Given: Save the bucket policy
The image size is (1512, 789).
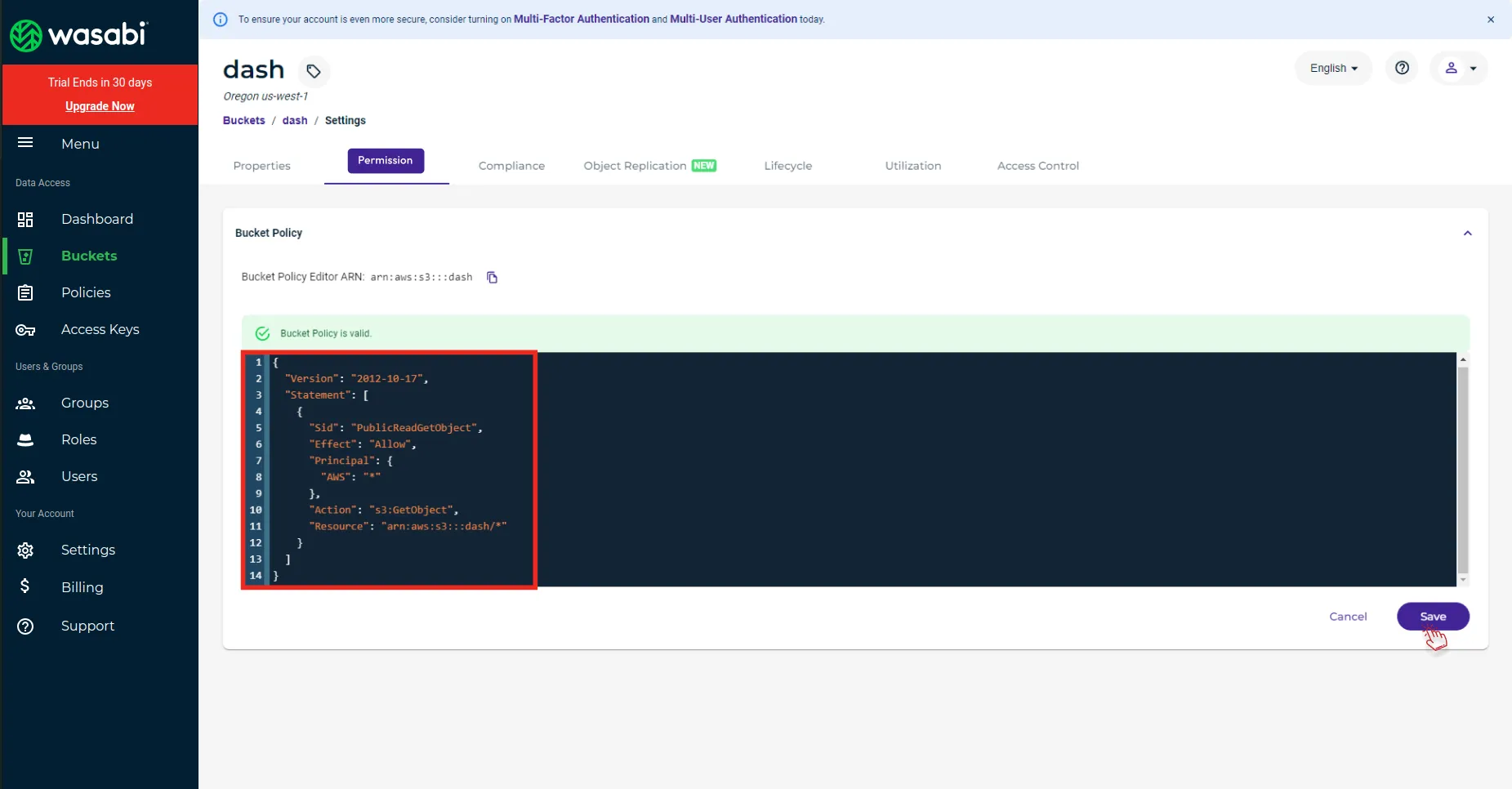Looking at the screenshot, I should pyautogui.click(x=1433, y=617).
